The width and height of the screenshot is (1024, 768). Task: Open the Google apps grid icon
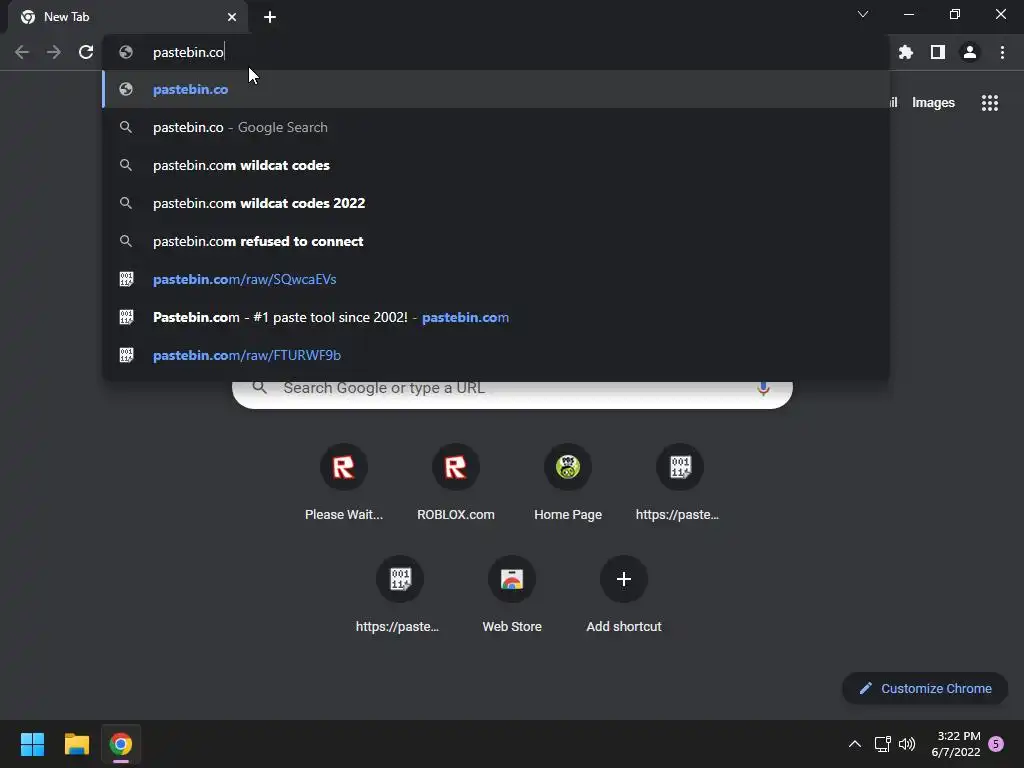(990, 103)
